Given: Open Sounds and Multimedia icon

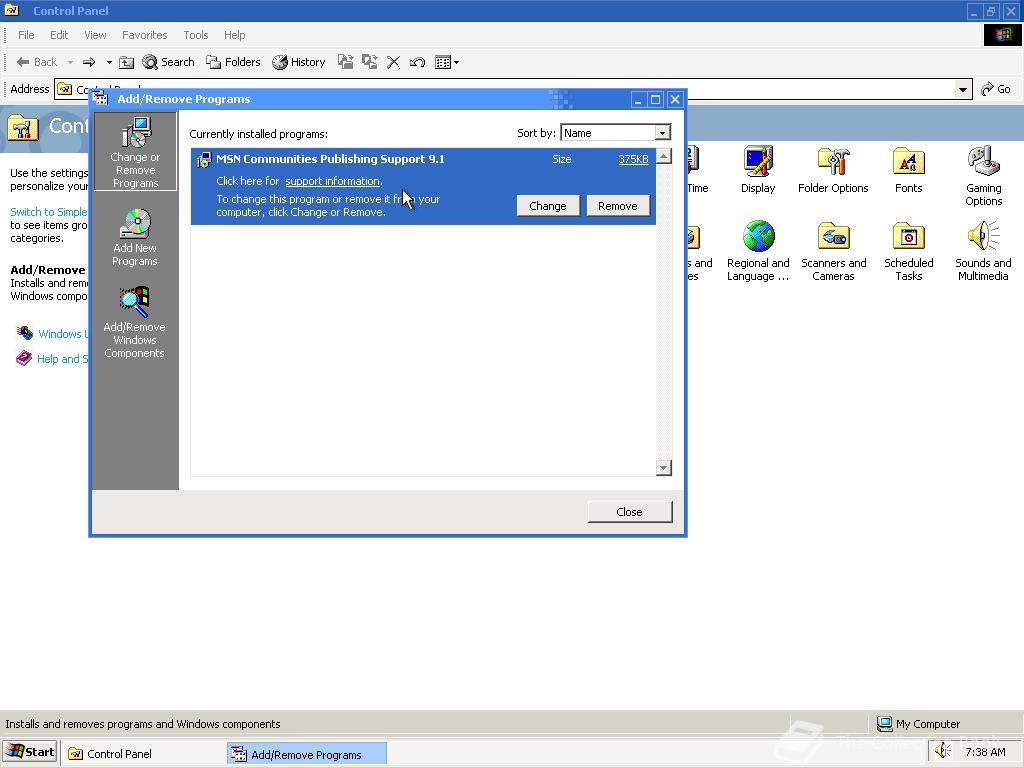Looking at the screenshot, I should click(x=983, y=251).
